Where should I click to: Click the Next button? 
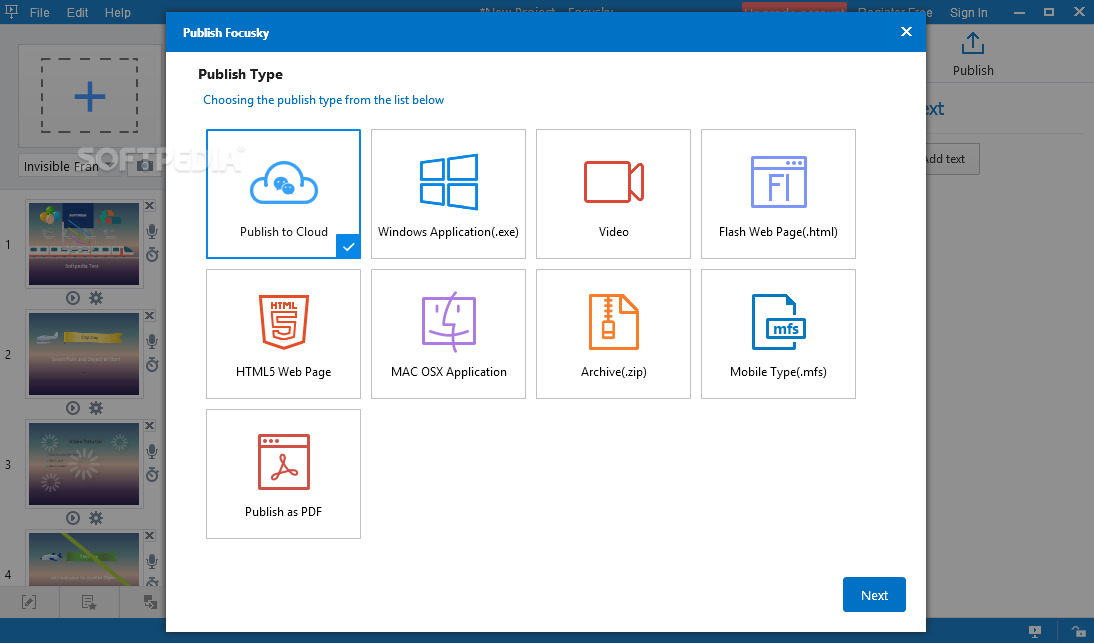(x=874, y=595)
